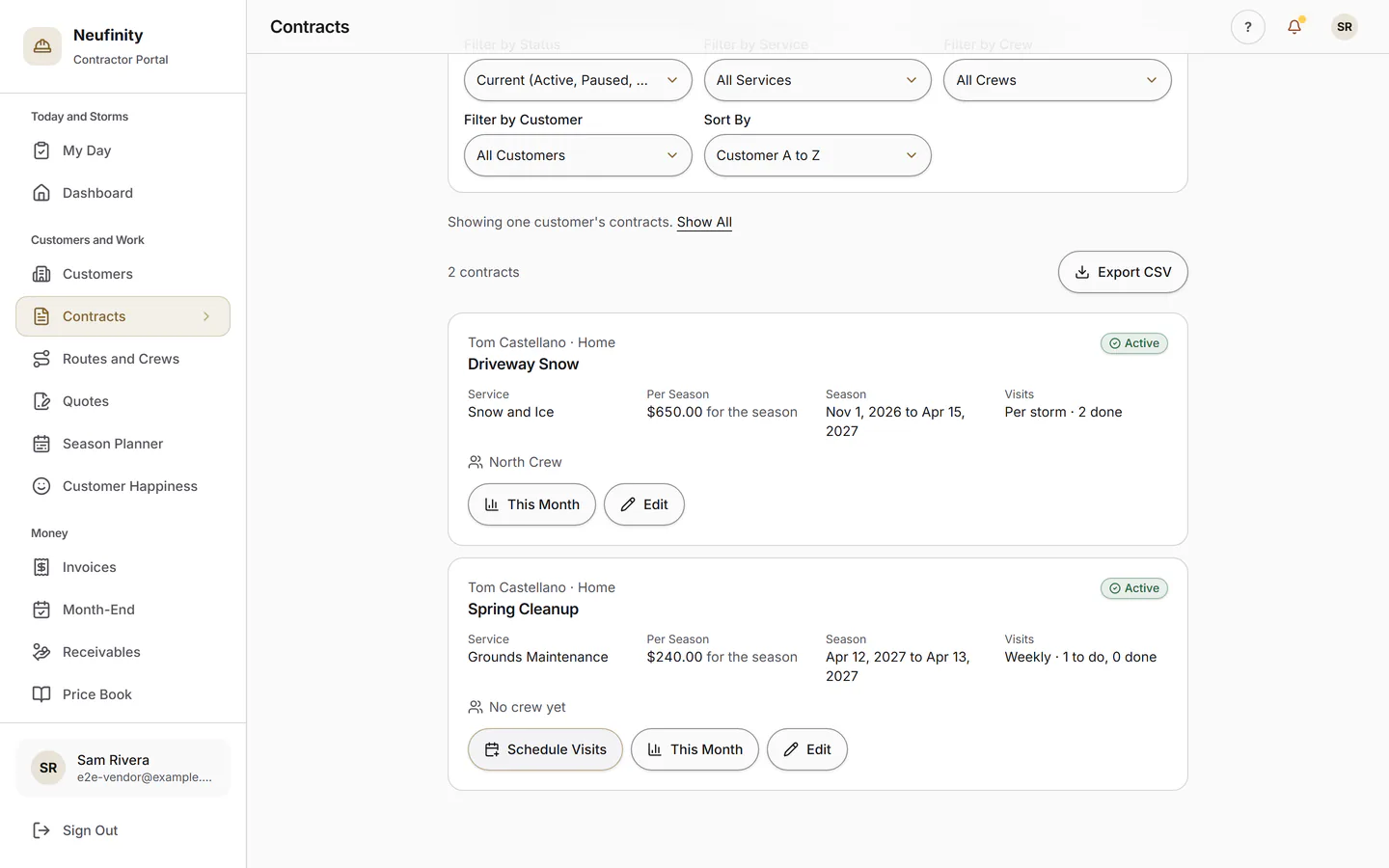Open Customers page in sidebar
This screenshot has width=1389, height=868.
[x=123, y=274]
